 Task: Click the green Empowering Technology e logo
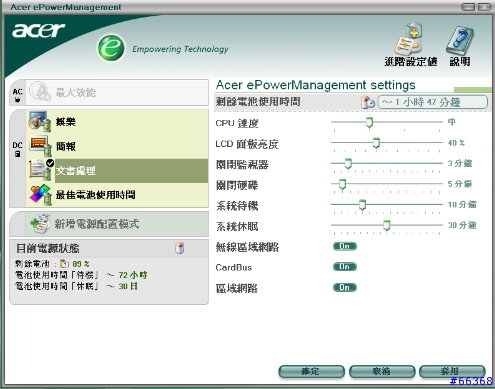tap(111, 48)
